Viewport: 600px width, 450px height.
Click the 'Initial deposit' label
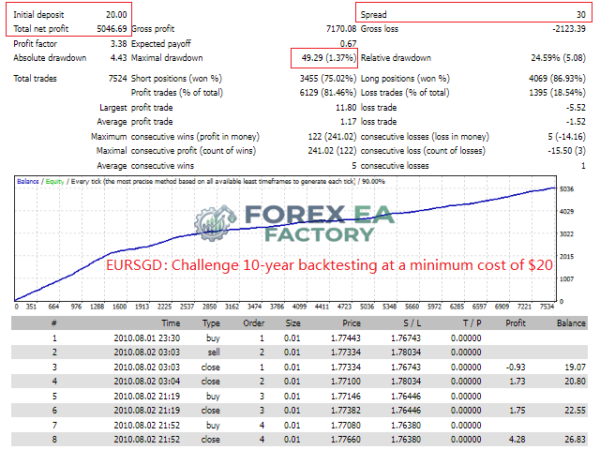tap(39, 15)
